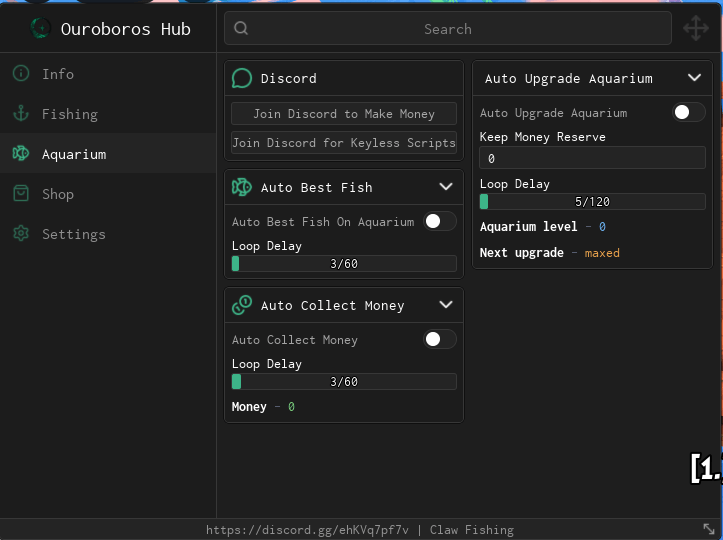Click the Discord chat bubble icon
723x540 pixels.
(242, 78)
